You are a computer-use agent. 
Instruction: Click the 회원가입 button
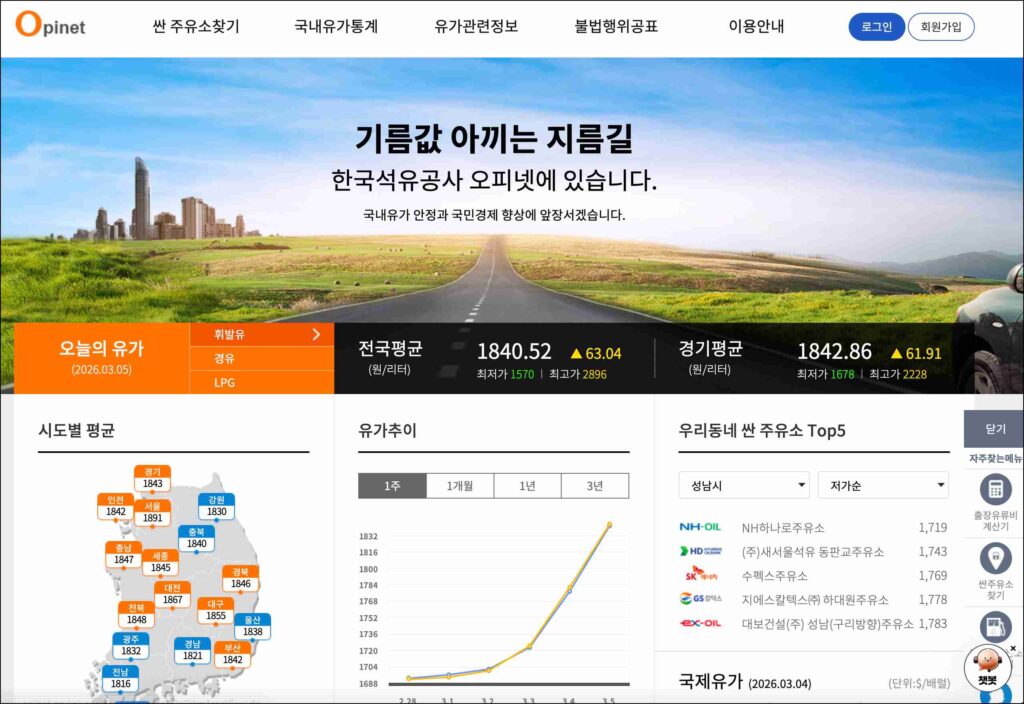point(940,27)
